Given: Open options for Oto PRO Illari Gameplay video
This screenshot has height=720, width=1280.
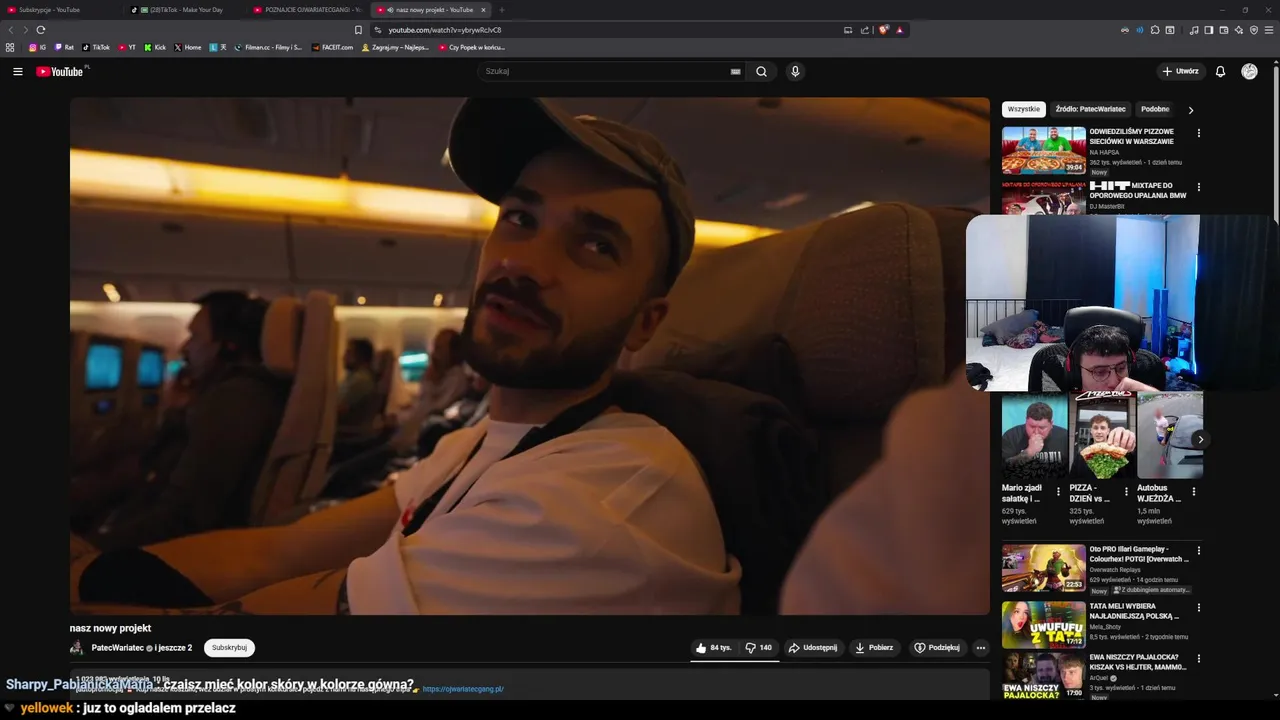Looking at the screenshot, I should pyautogui.click(x=1199, y=550).
